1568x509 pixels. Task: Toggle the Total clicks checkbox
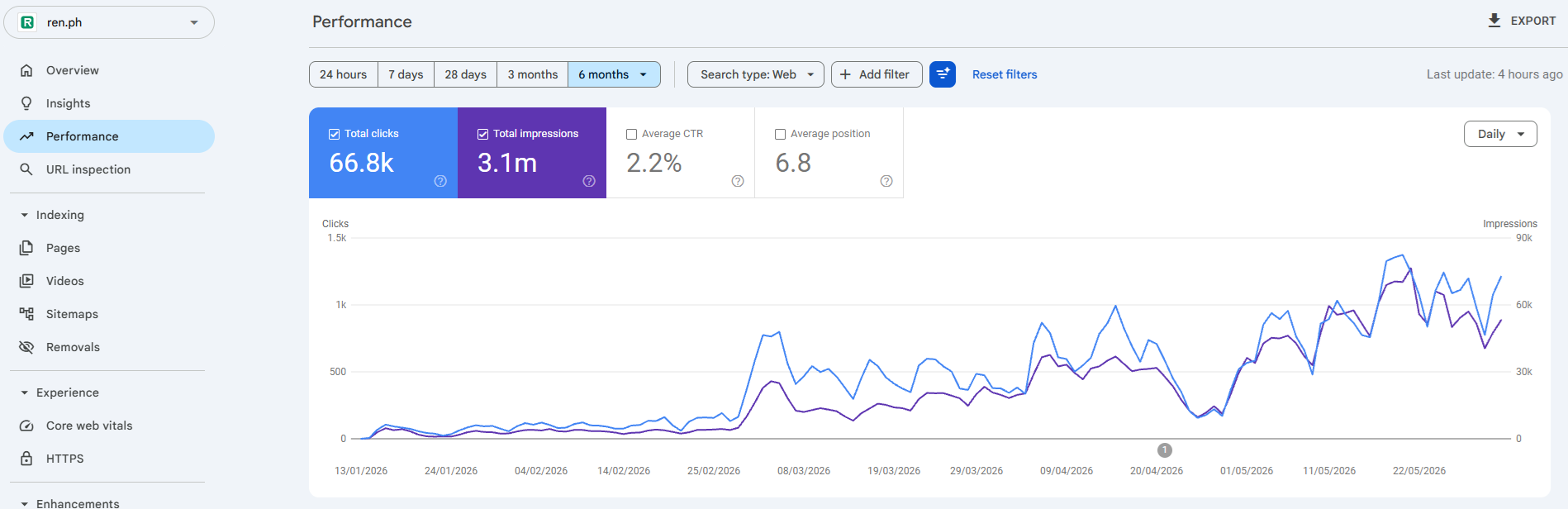tap(335, 134)
